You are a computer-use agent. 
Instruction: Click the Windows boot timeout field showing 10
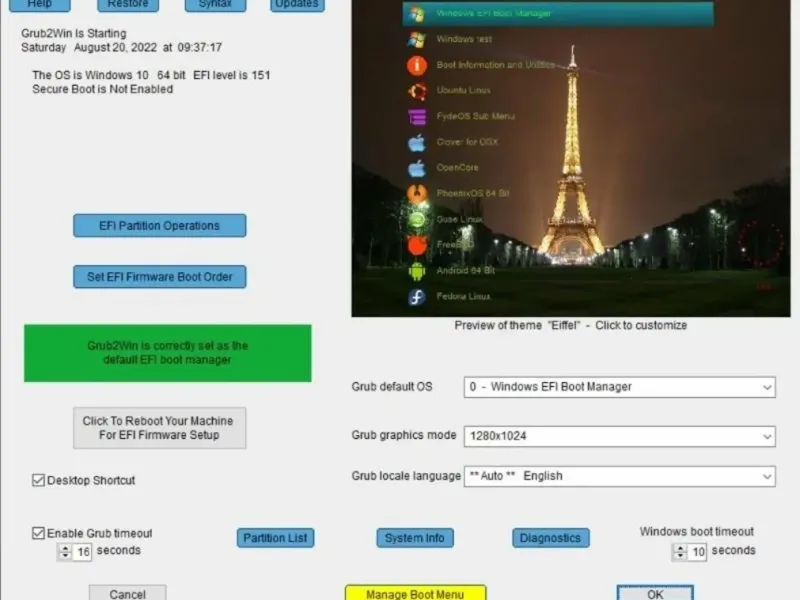(x=697, y=552)
